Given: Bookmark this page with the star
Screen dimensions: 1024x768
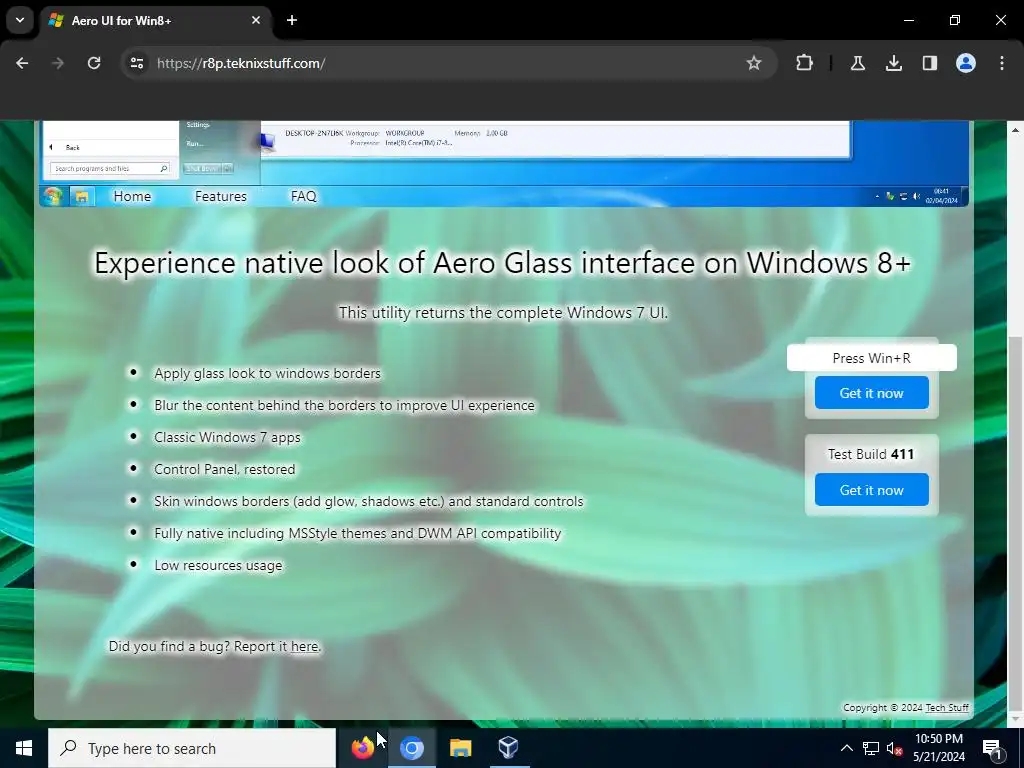Looking at the screenshot, I should point(754,63).
